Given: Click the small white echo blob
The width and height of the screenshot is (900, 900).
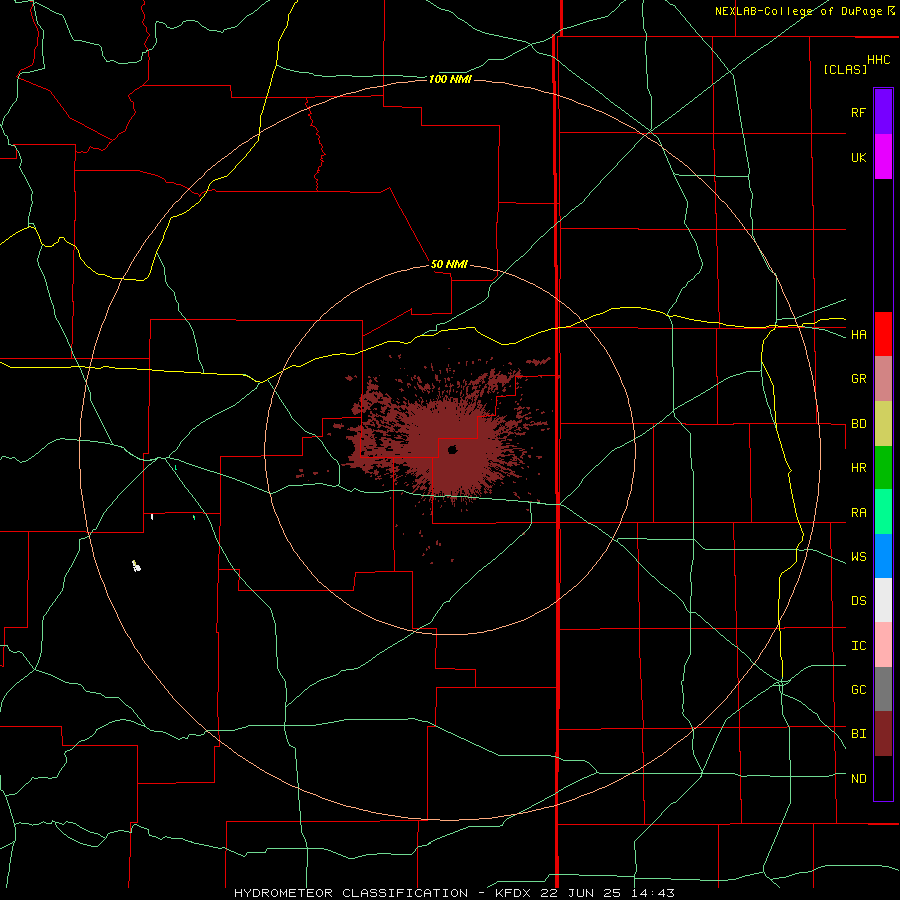Looking at the screenshot, I should [136, 567].
